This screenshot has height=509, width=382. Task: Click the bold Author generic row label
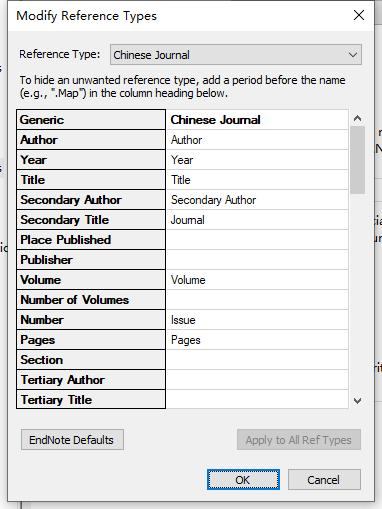(x=91, y=140)
